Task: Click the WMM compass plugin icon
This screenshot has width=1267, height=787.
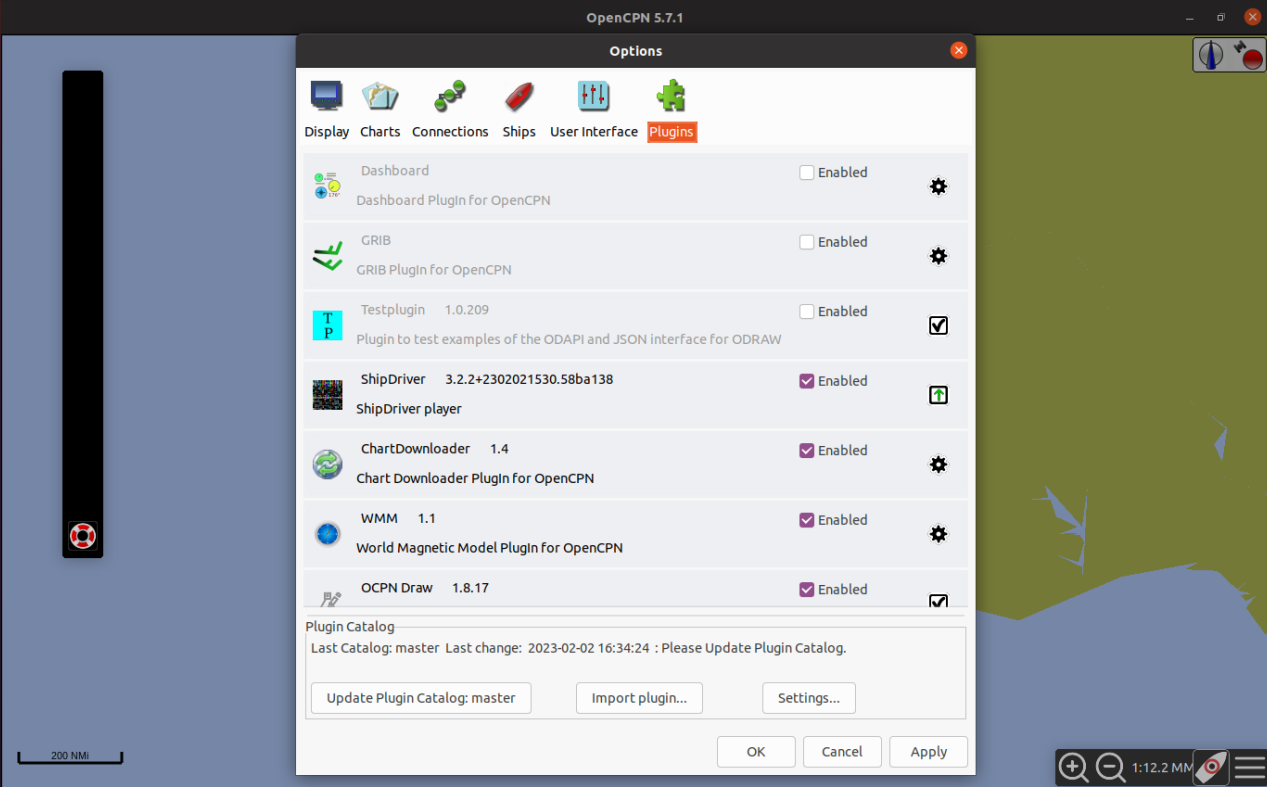Action: coord(327,534)
